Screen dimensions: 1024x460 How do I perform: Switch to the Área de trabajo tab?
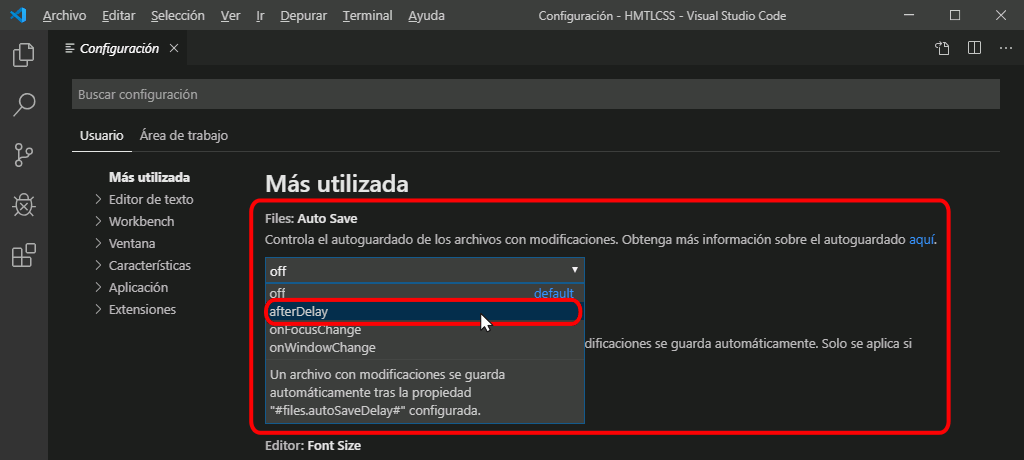[184, 136]
